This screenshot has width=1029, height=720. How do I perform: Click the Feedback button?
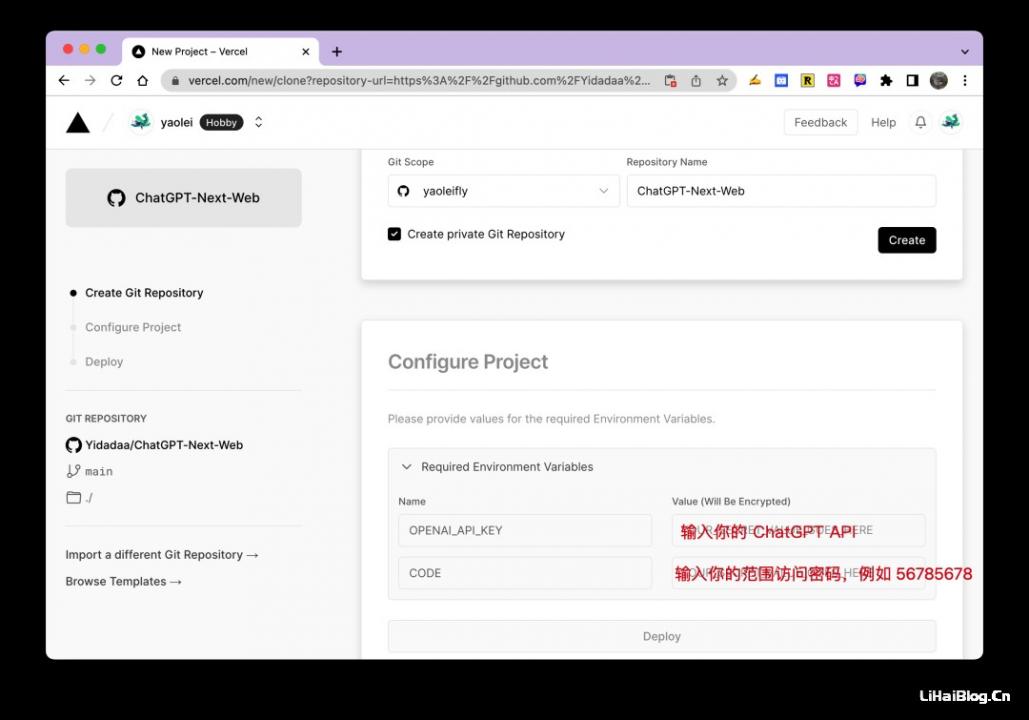(x=820, y=122)
